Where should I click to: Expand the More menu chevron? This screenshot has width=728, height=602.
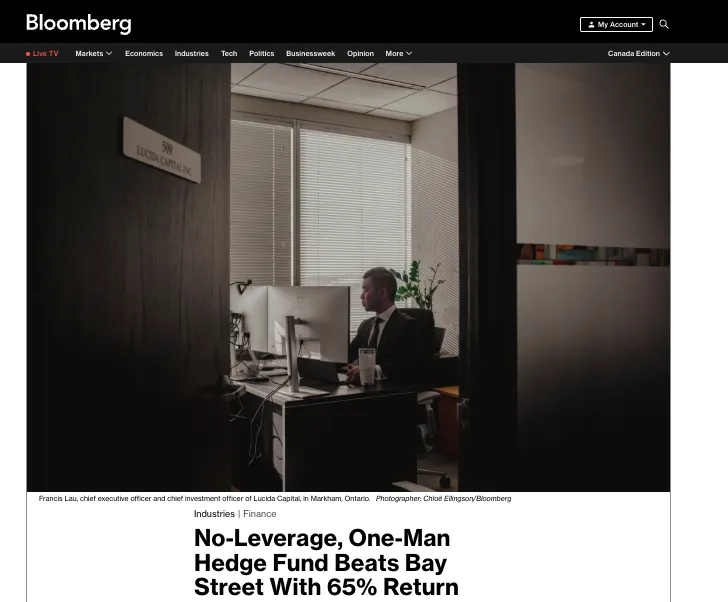tap(409, 53)
